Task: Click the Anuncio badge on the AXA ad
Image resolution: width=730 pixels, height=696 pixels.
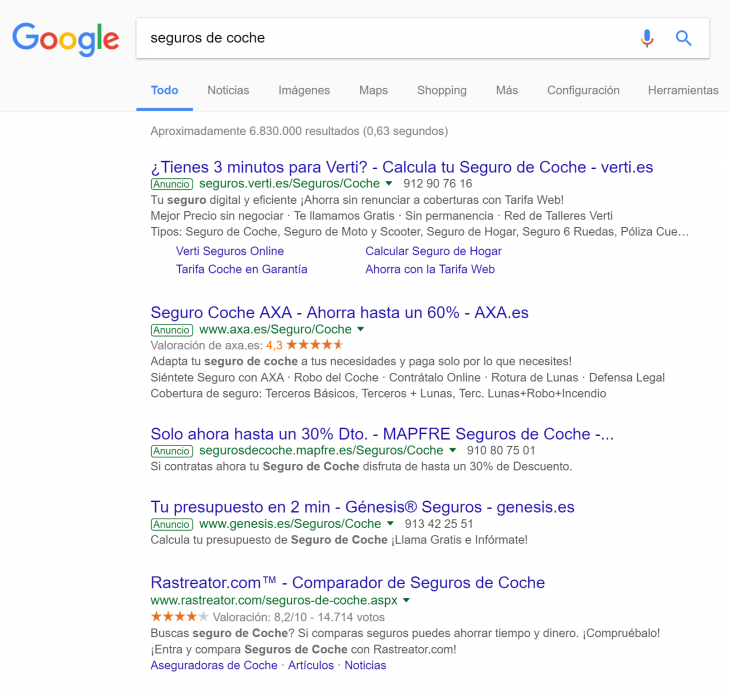Action: tap(172, 330)
